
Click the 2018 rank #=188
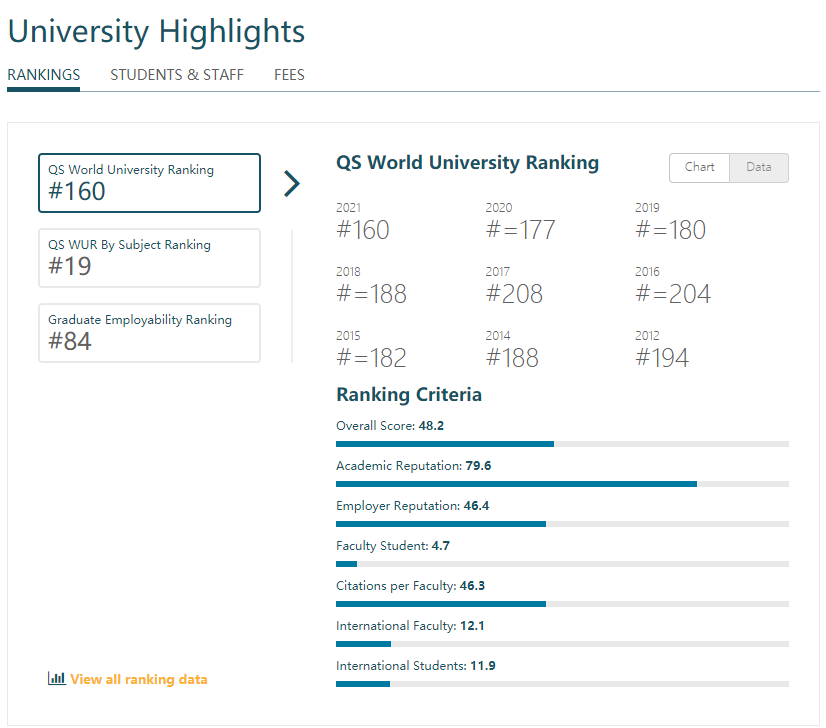tap(371, 294)
